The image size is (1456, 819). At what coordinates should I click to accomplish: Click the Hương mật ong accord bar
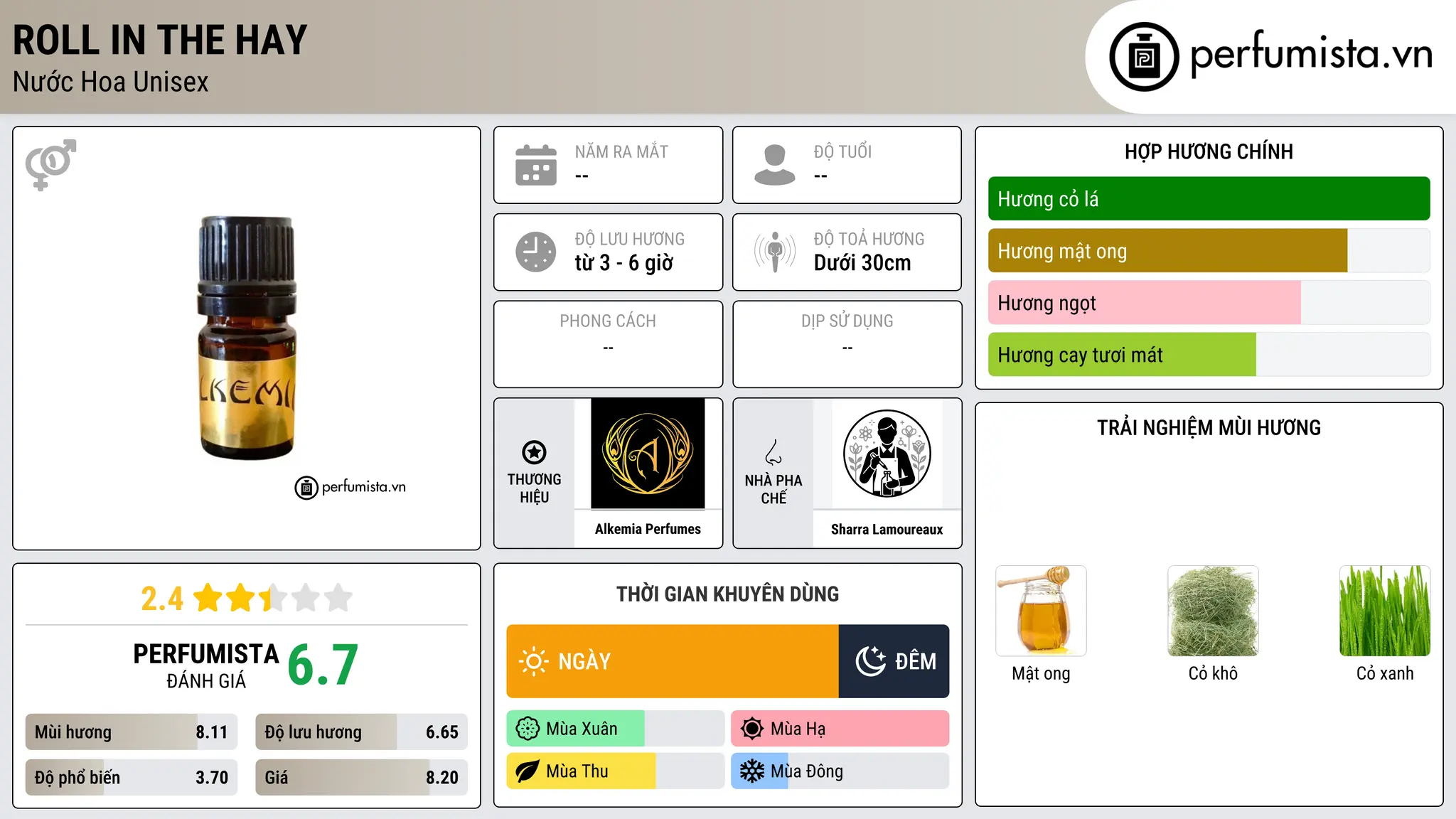pyautogui.click(x=1209, y=251)
